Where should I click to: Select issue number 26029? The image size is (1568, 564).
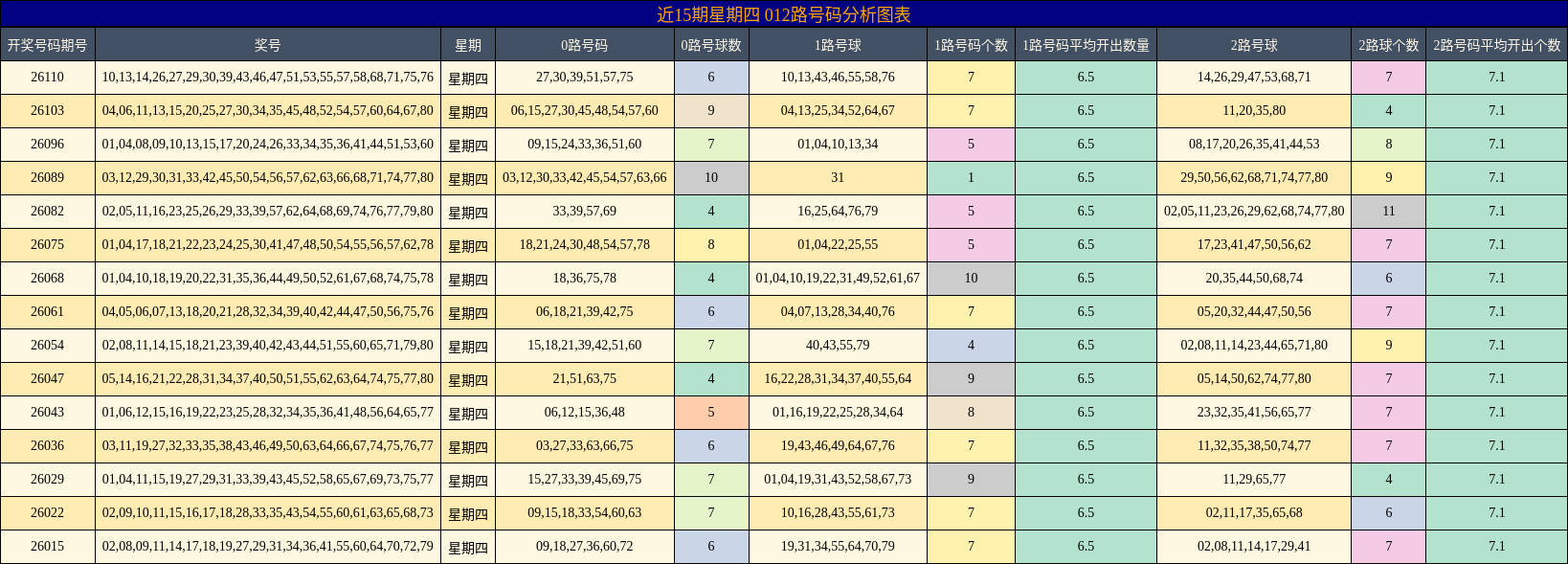(x=47, y=480)
